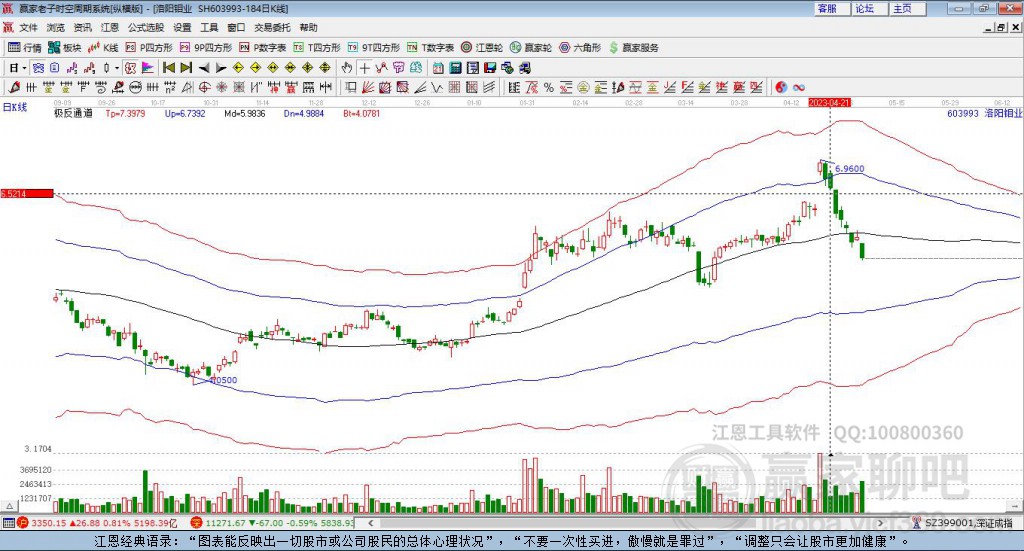
Task: Expand the candlestick style dropdown arrow
Action: (117, 68)
